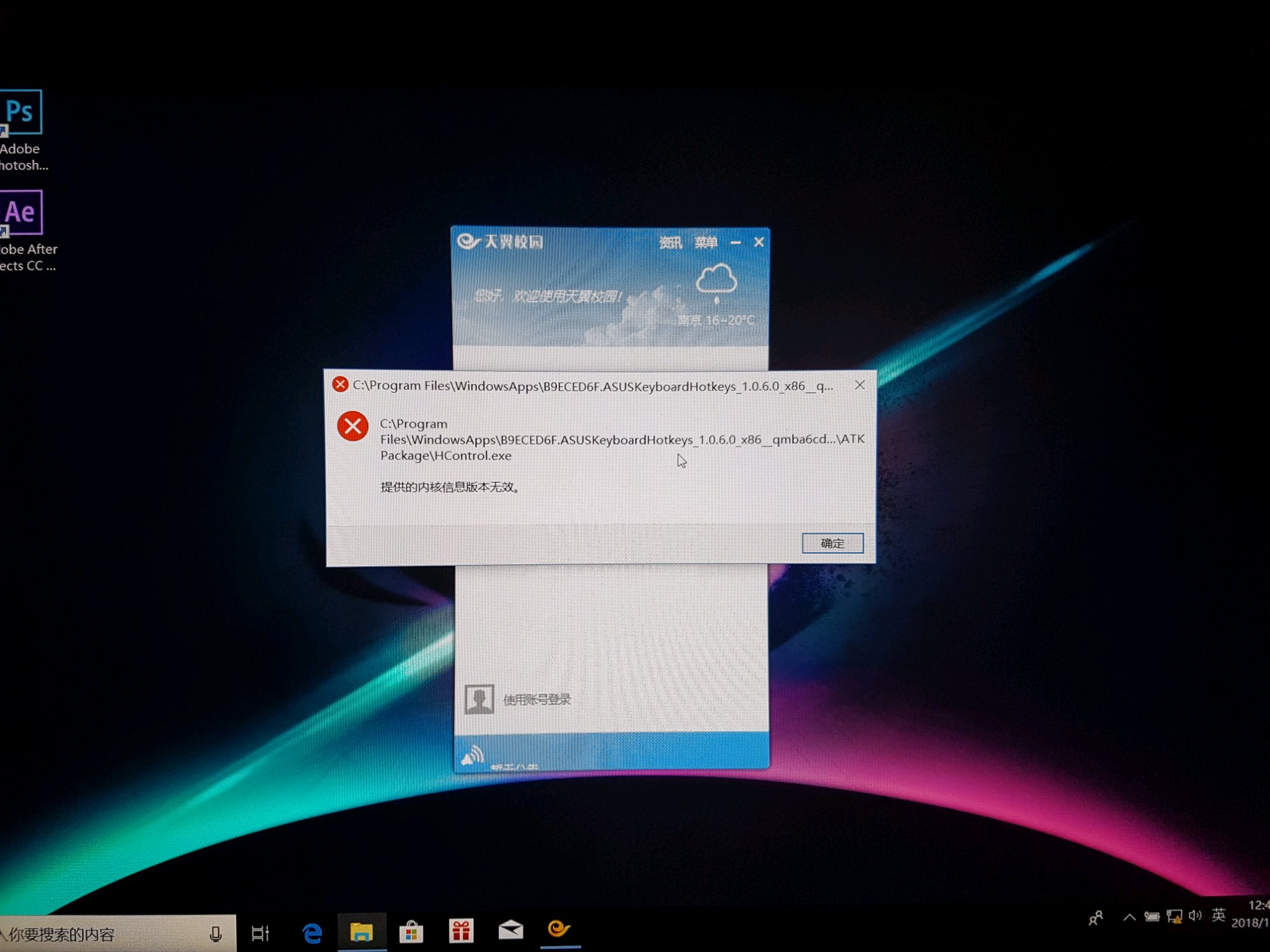The height and width of the screenshot is (952, 1270).
Task: Click the battery icon in tray
Action: tap(1152, 916)
